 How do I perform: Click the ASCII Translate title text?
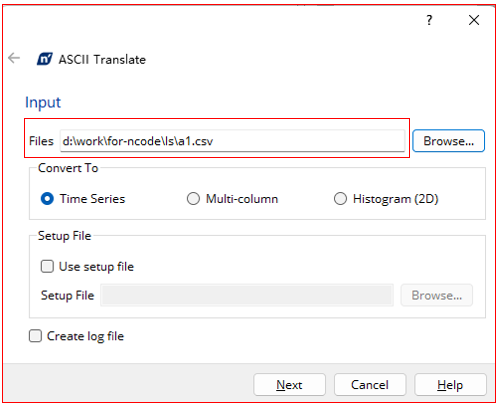102,60
